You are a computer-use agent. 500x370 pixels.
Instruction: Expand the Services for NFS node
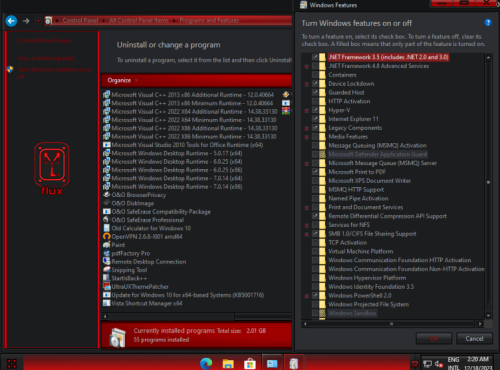[307, 225]
